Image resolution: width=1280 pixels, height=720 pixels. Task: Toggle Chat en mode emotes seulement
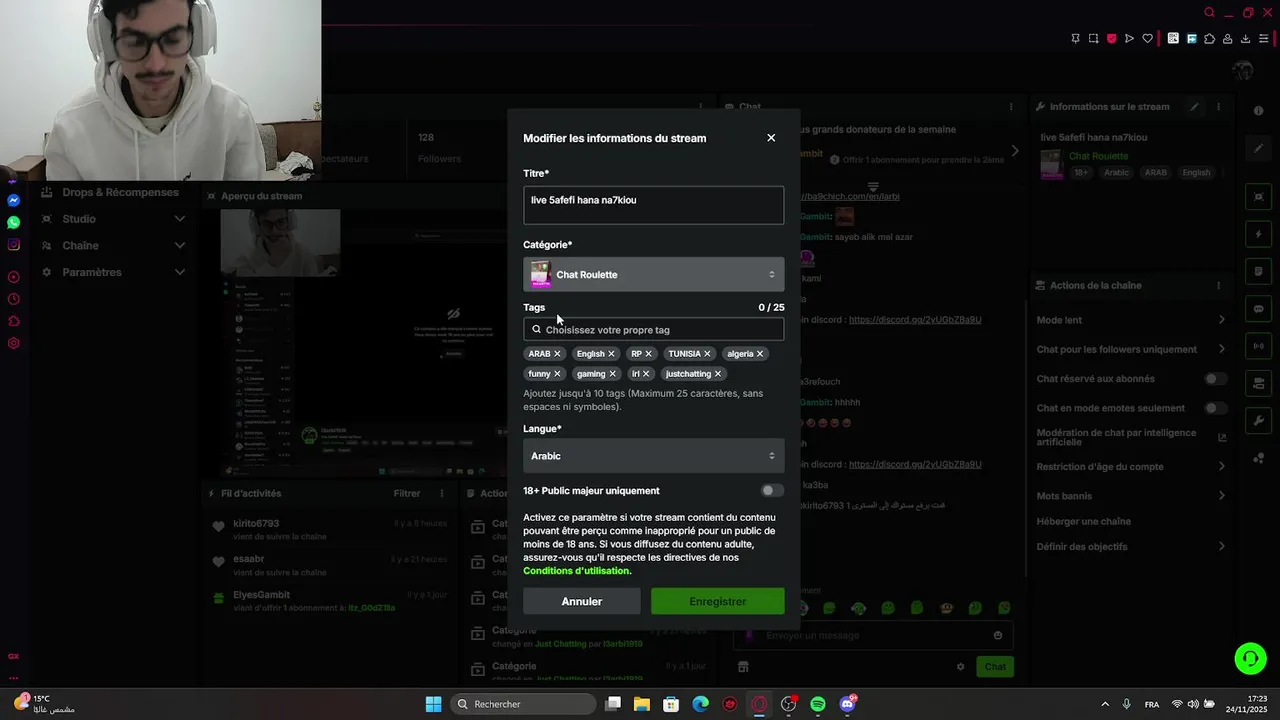(x=1215, y=408)
